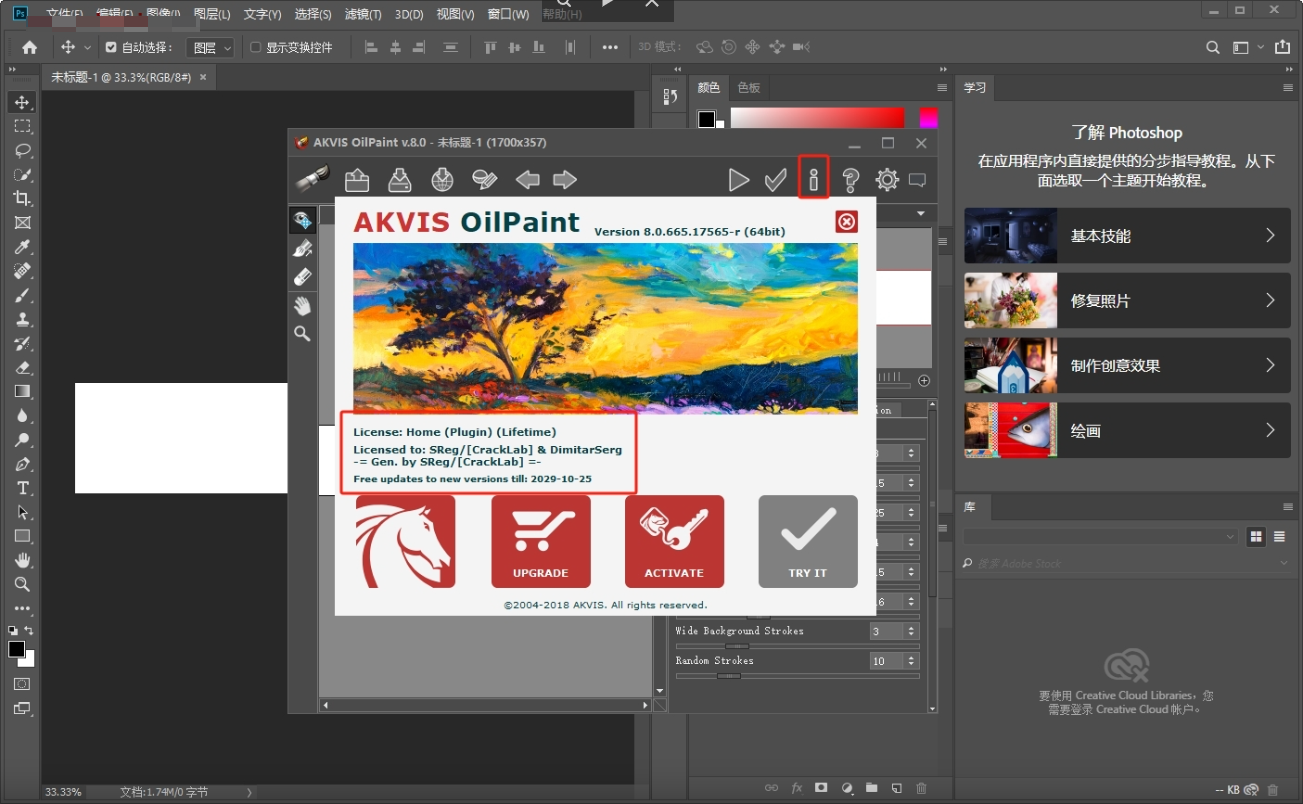Screen dimensions: 1303x804
Task: Open the 图层(L) menu
Action: [212, 14]
